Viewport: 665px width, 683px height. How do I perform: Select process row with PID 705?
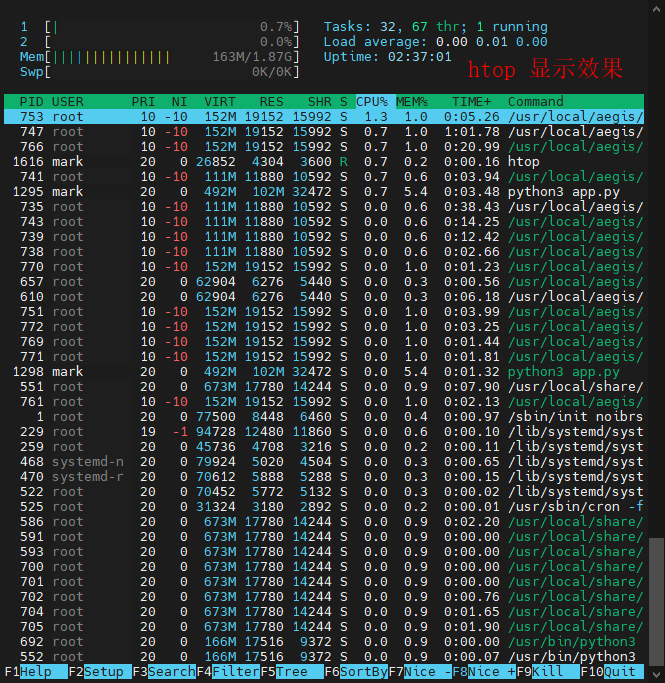pyautogui.click(x=324, y=627)
